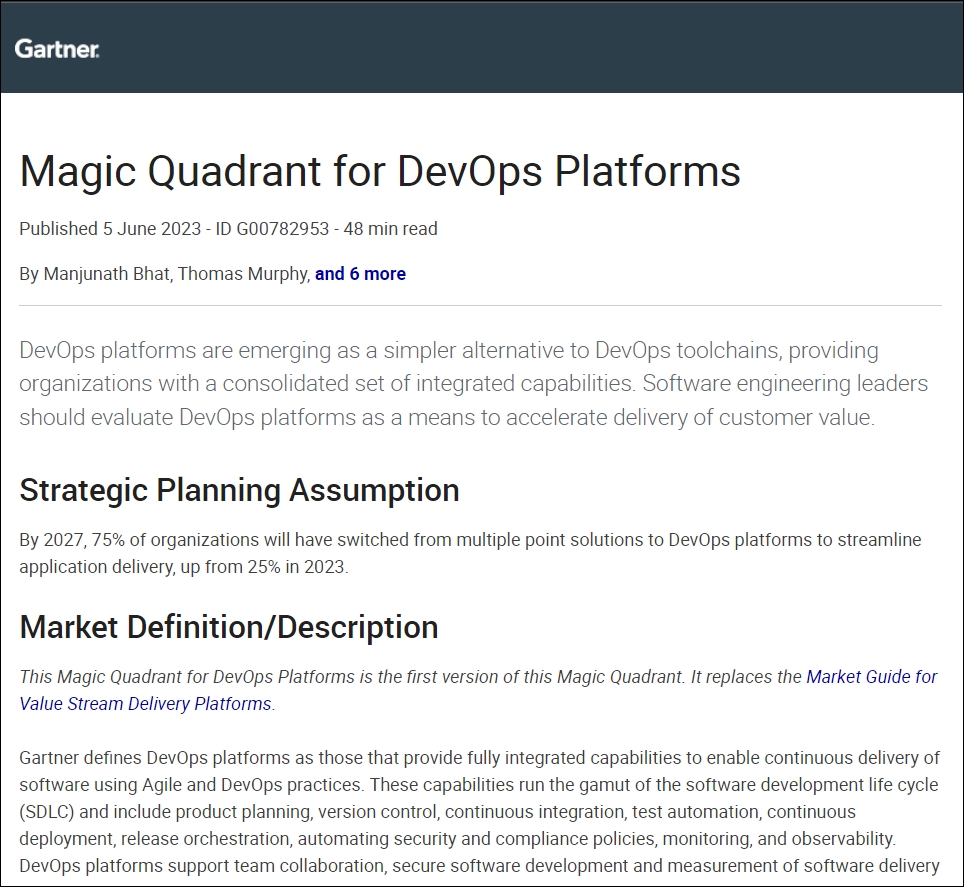Click the Gartner logo in header
Viewport: 964px width, 887px height.
tap(57, 49)
